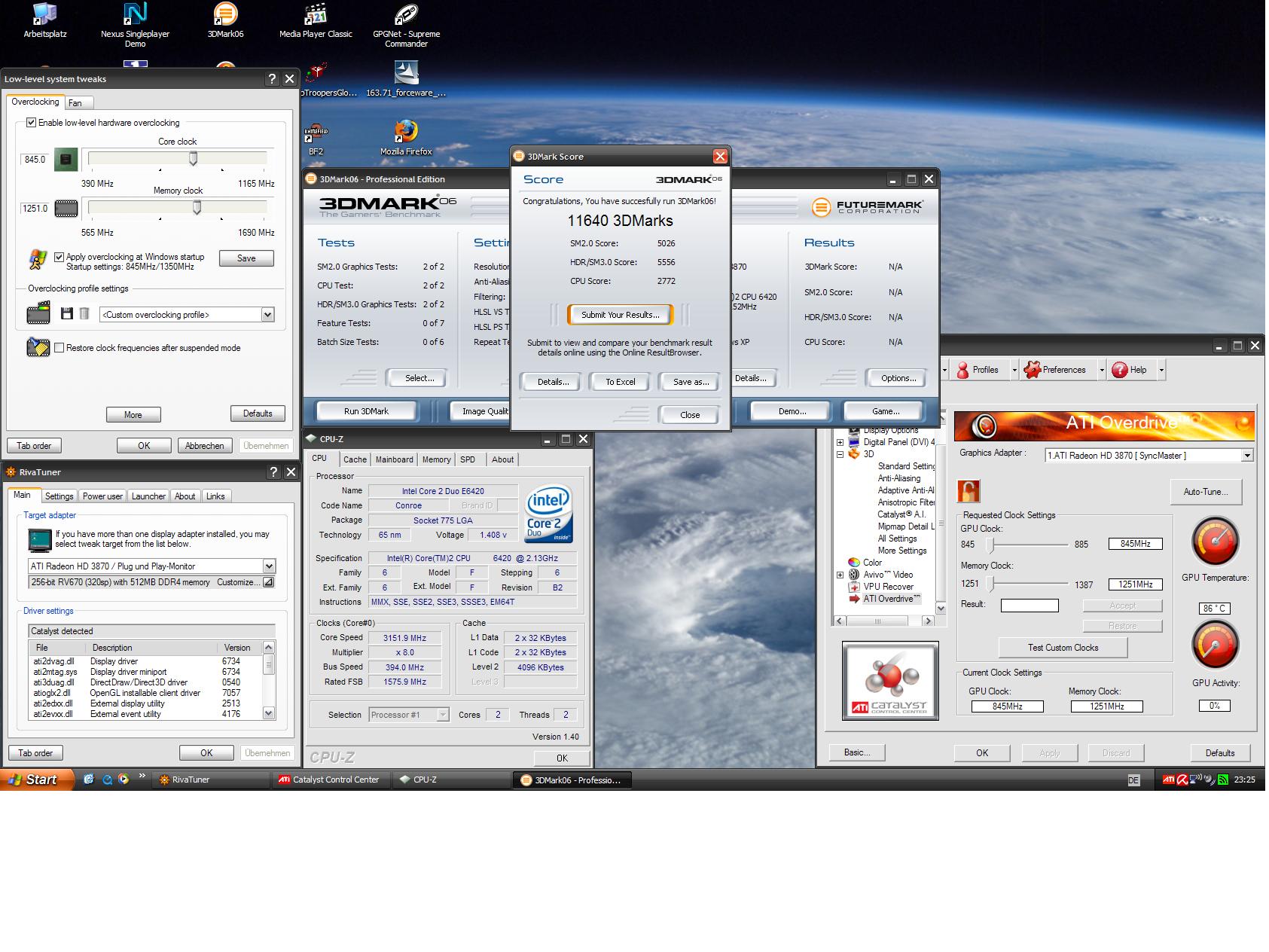
Task: Open the Preferences dropdown arrow
Action: (x=1102, y=370)
